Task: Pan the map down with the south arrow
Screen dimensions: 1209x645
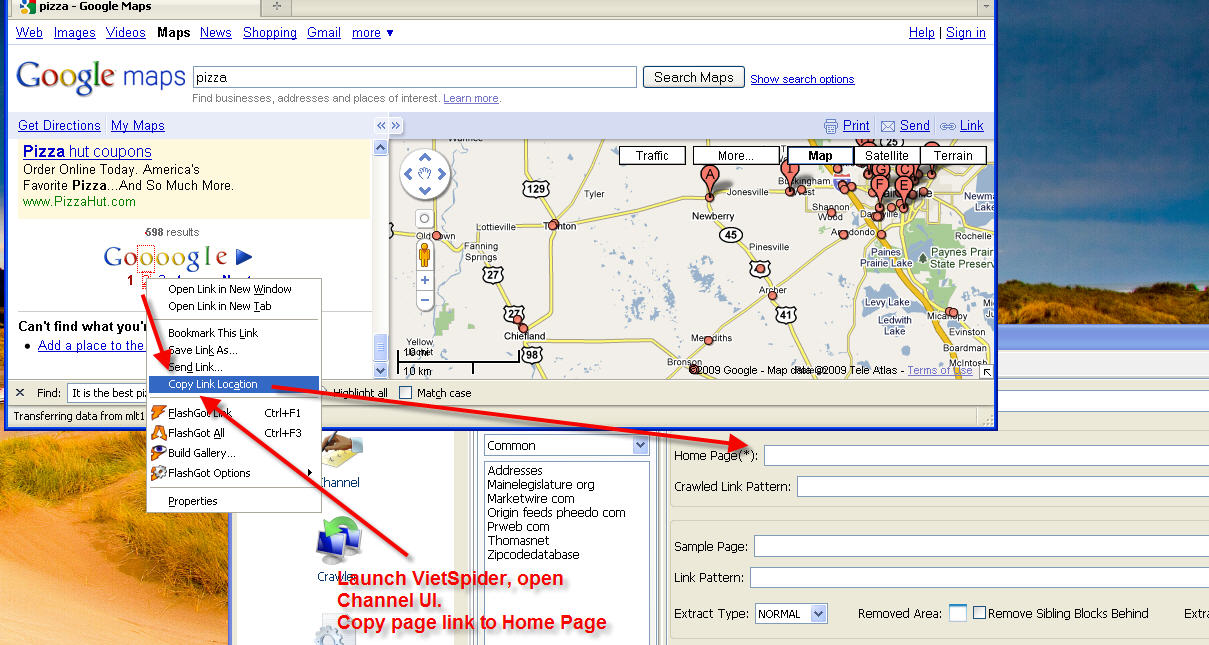Action: point(424,191)
